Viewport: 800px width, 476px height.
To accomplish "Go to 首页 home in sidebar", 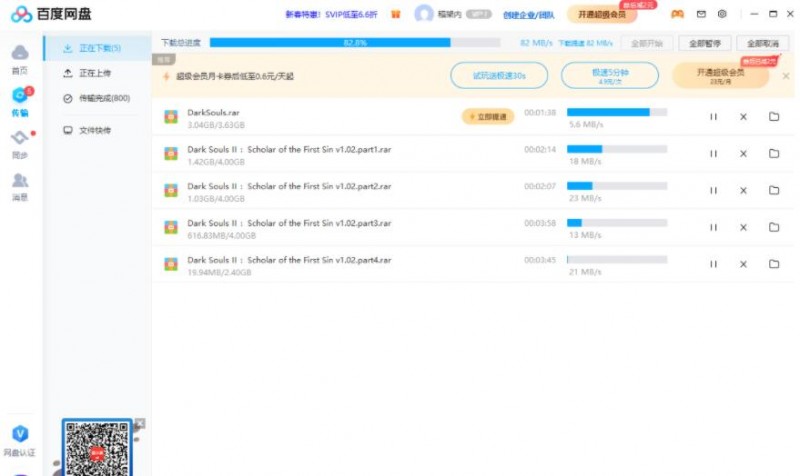I will [x=20, y=59].
